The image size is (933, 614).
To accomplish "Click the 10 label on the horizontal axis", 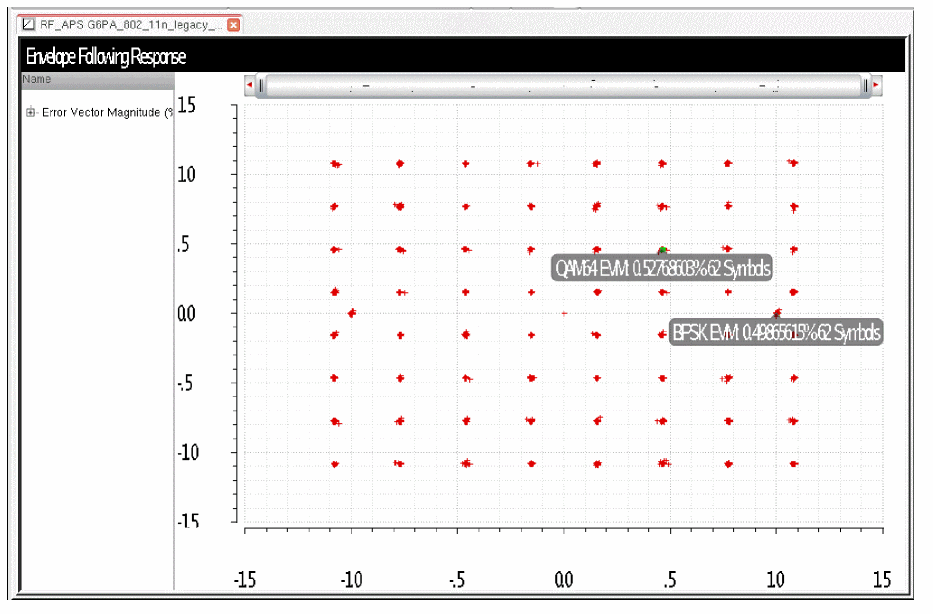I will pos(775,579).
